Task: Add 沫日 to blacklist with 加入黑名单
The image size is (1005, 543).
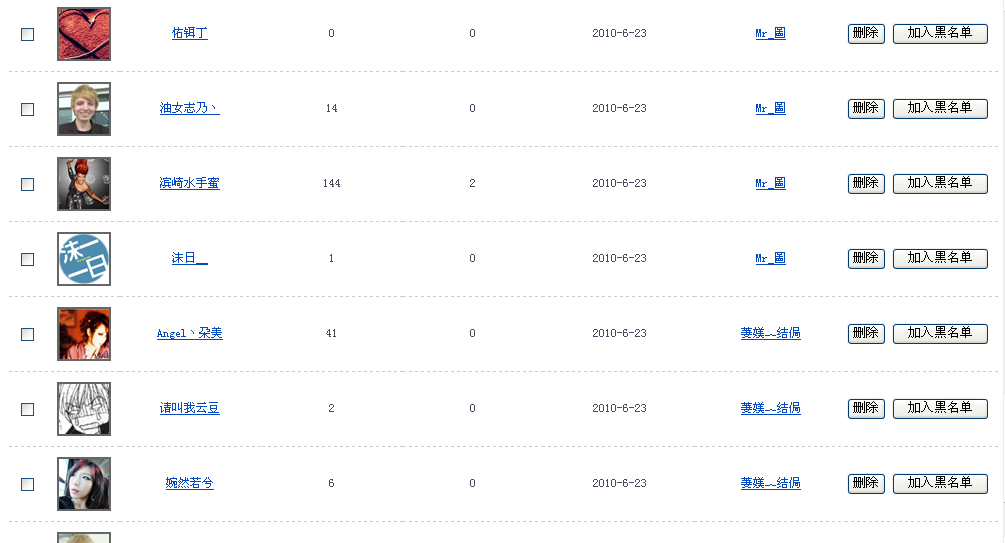Action: pos(939,258)
